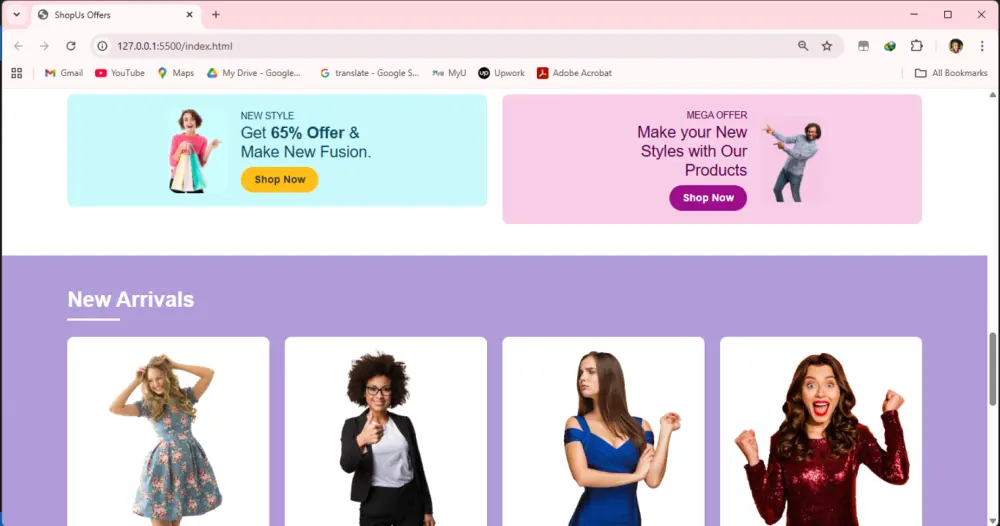Image resolution: width=1000 pixels, height=526 pixels.
Task: Open the apps grid in bookmarks bar
Action: (x=17, y=73)
